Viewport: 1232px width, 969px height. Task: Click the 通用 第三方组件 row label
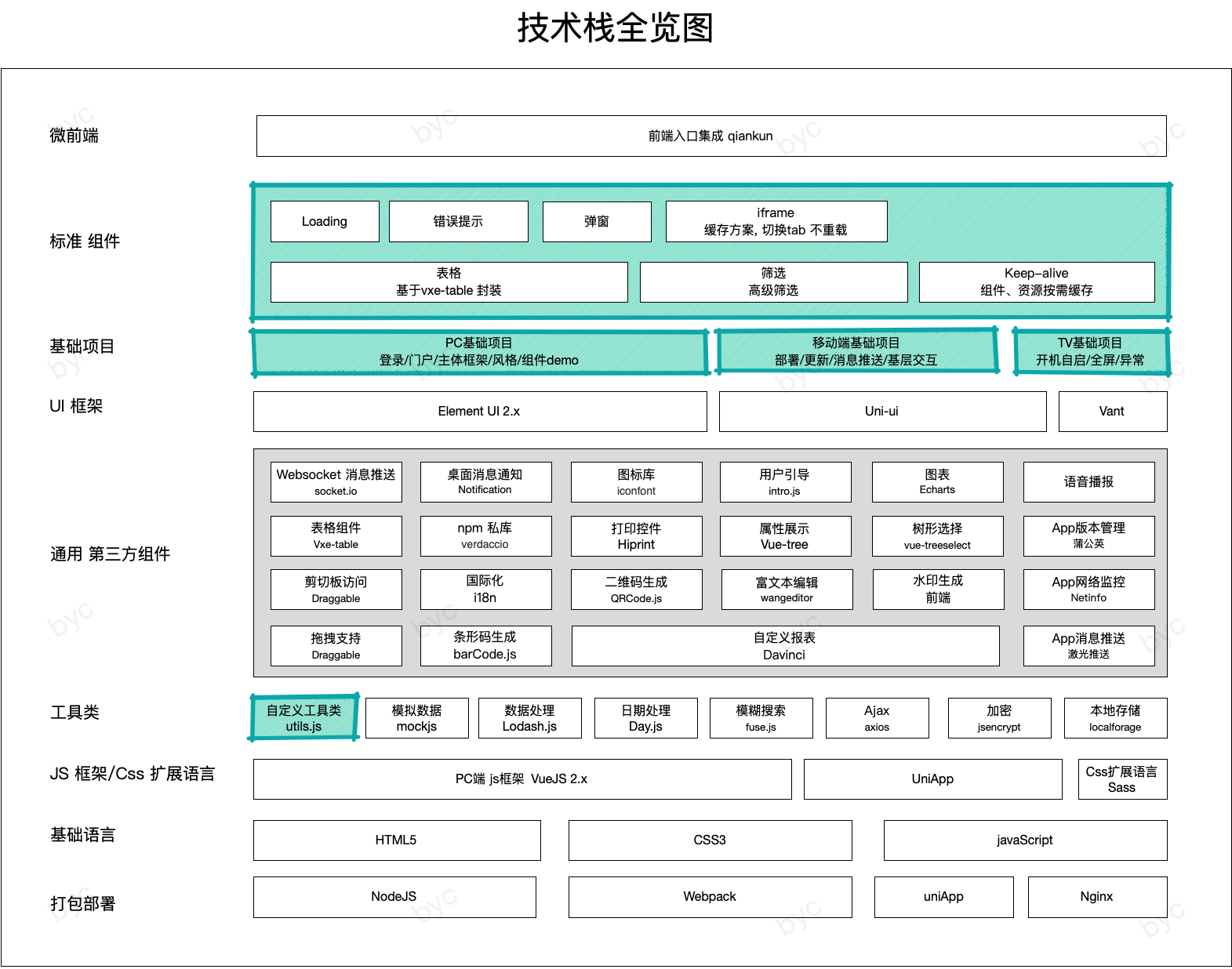tap(111, 554)
